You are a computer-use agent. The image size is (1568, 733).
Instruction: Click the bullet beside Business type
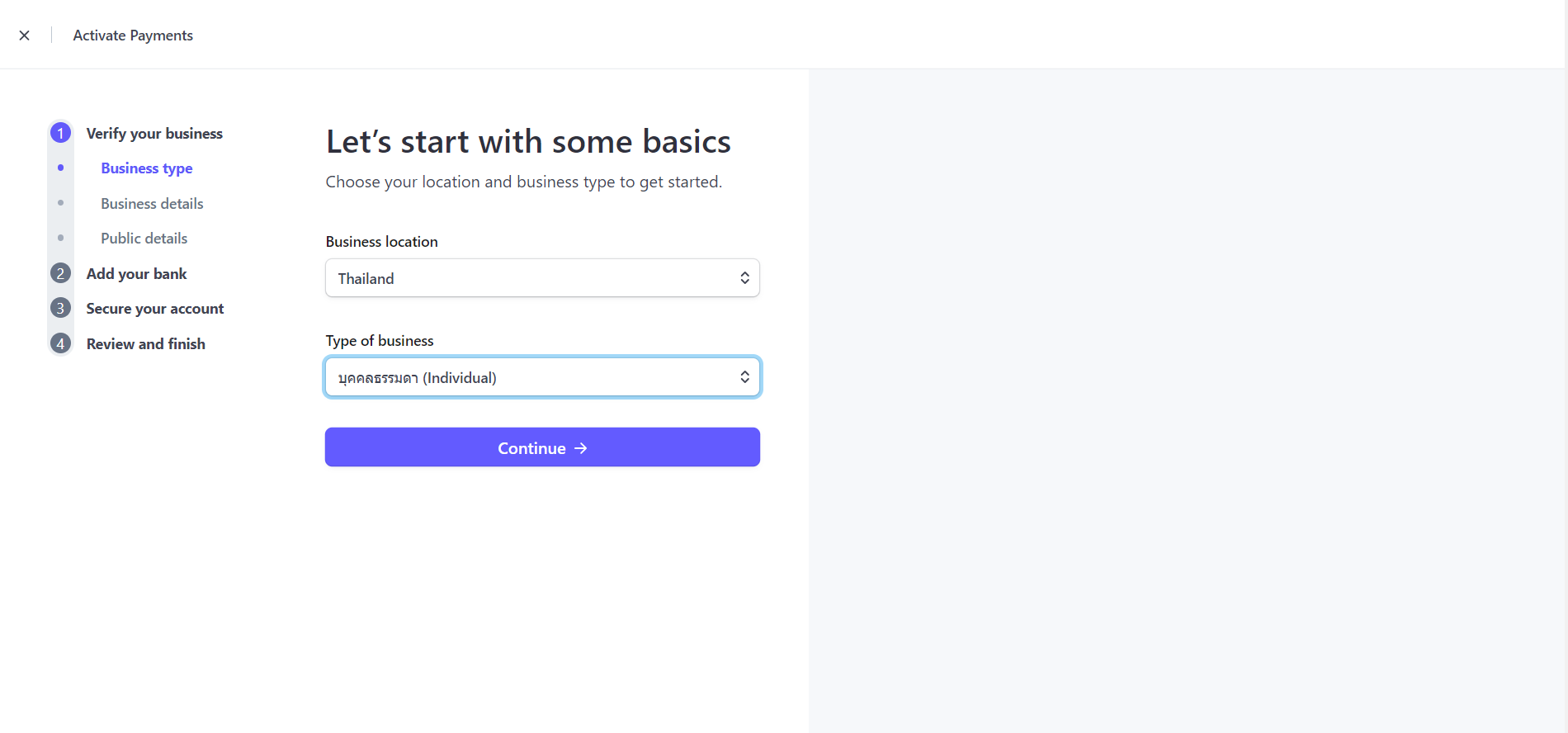[x=60, y=168]
